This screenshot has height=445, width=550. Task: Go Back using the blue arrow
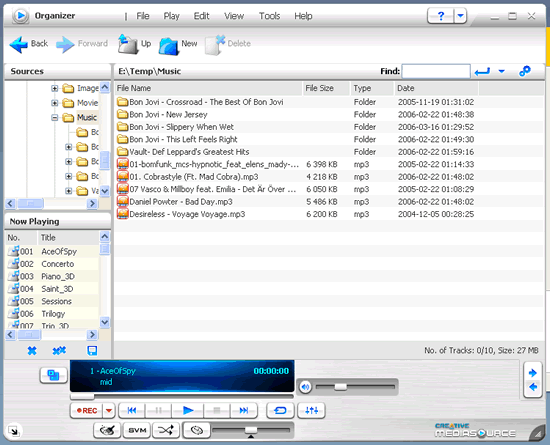coord(19,45)
